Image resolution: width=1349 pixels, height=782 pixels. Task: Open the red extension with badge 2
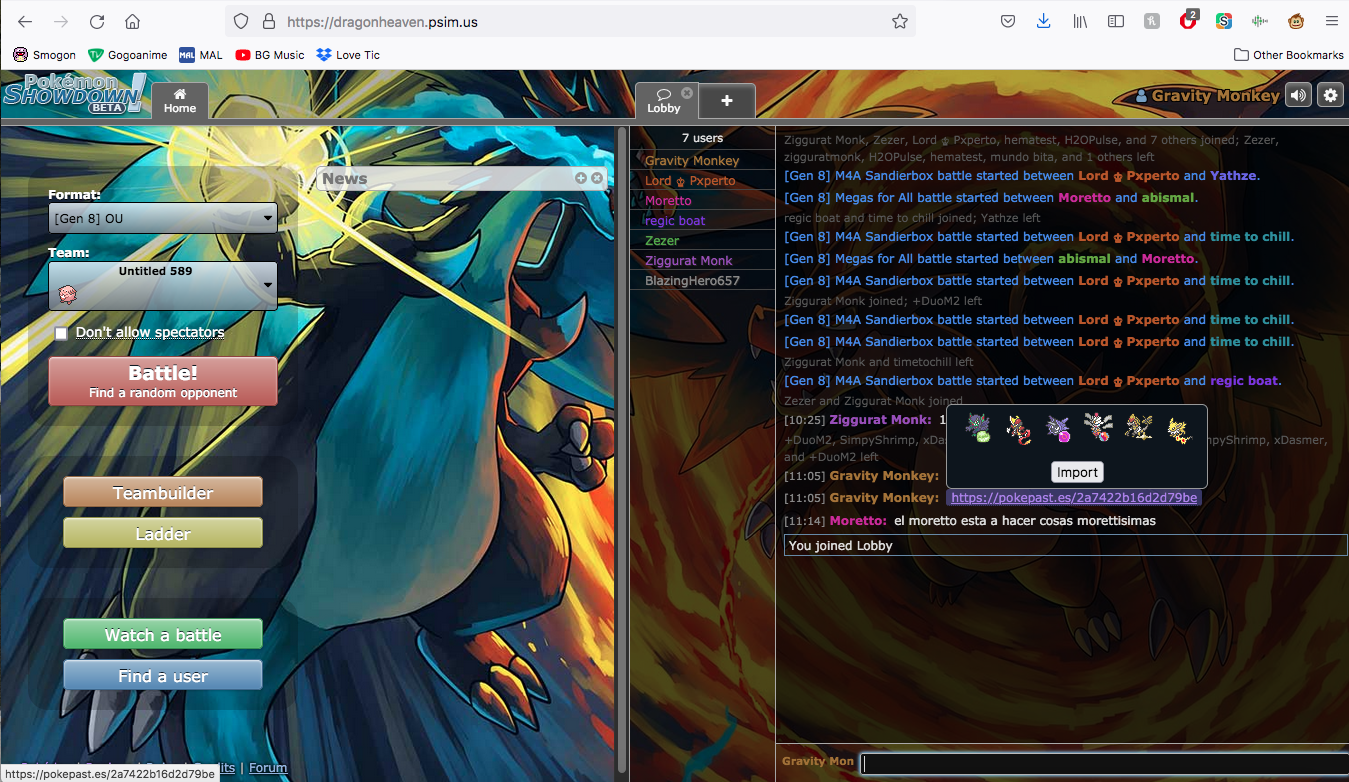click(x=1188, y=21)
